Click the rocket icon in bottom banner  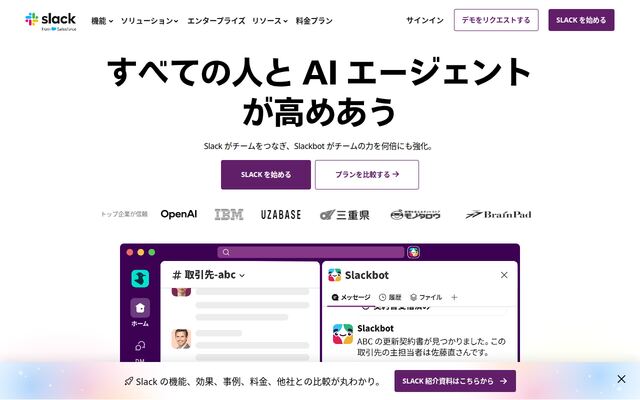point(129,382)
